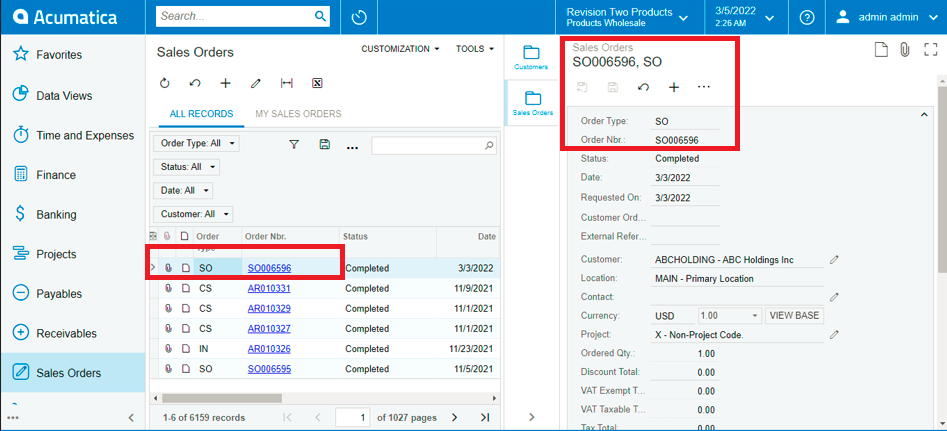
Task: Add a new record in list toolbar
Action: pos(225,83)
